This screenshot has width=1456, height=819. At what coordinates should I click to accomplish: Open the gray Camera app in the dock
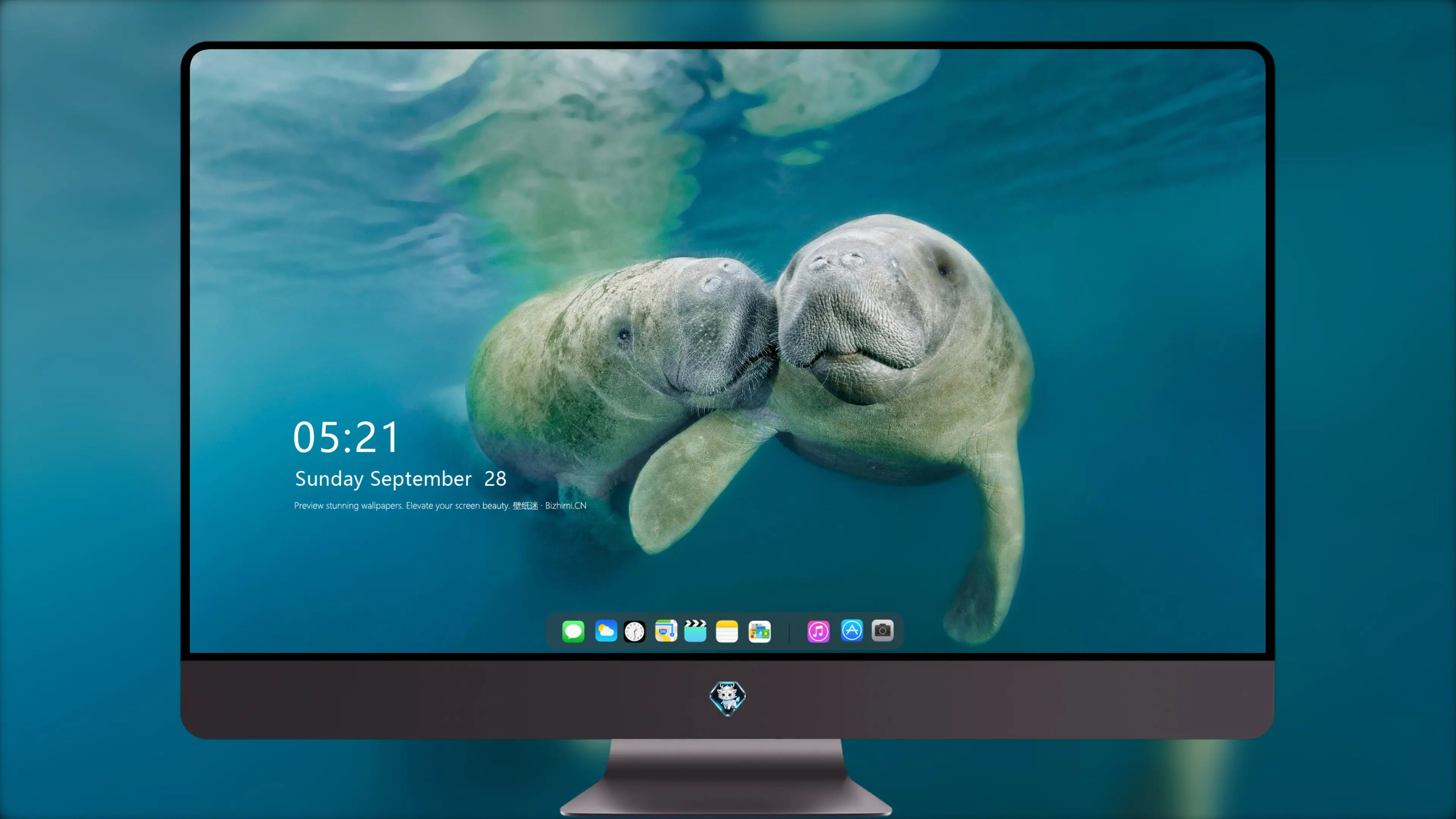pos(882,630)
